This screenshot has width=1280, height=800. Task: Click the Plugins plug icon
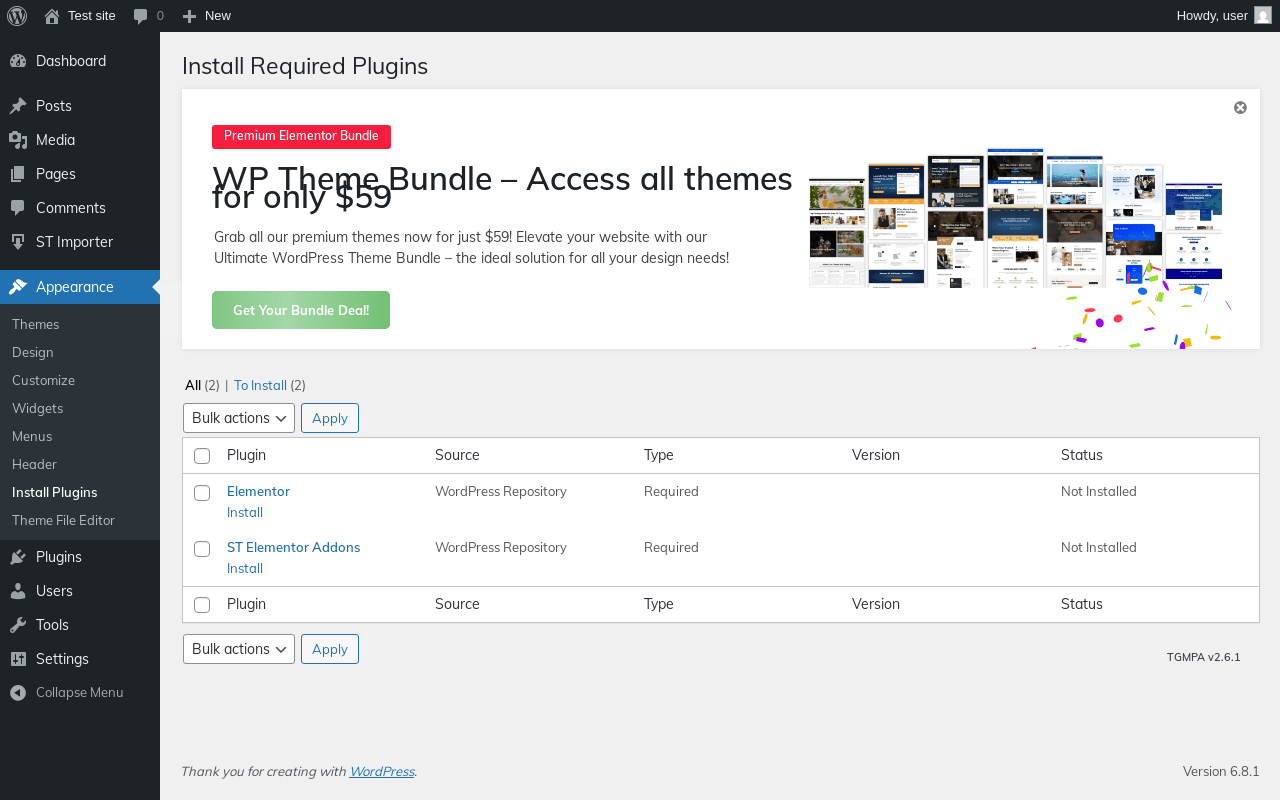point(18,557)
